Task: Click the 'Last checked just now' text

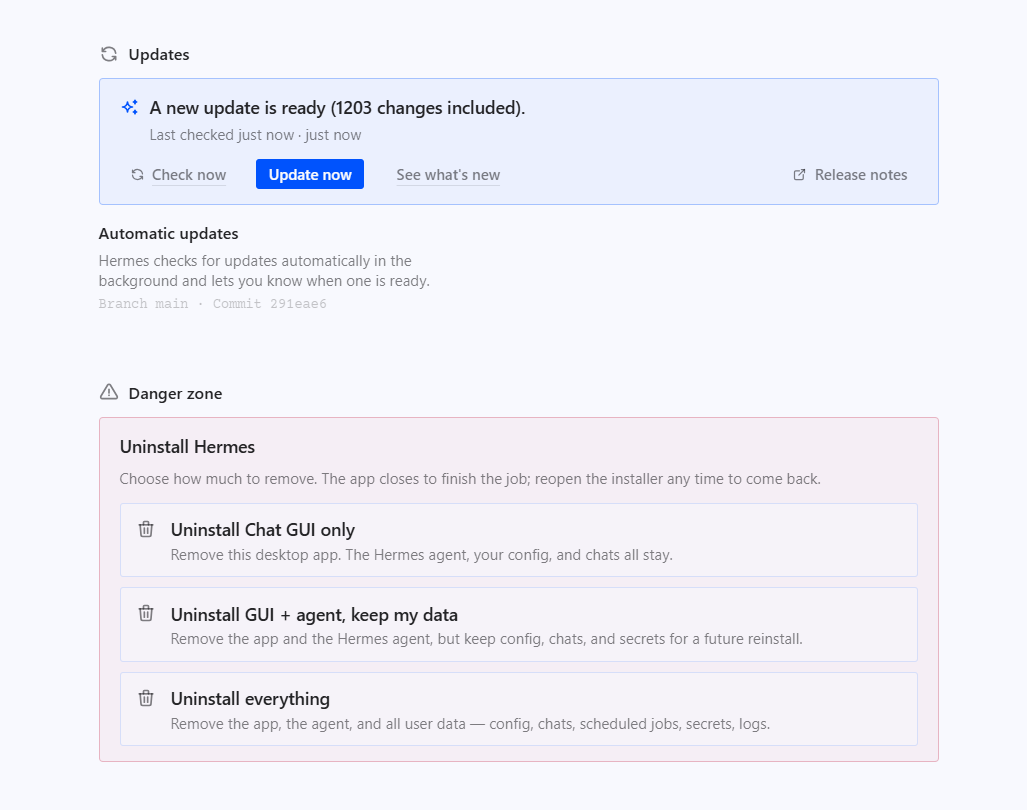Action: tap(255, 135)
